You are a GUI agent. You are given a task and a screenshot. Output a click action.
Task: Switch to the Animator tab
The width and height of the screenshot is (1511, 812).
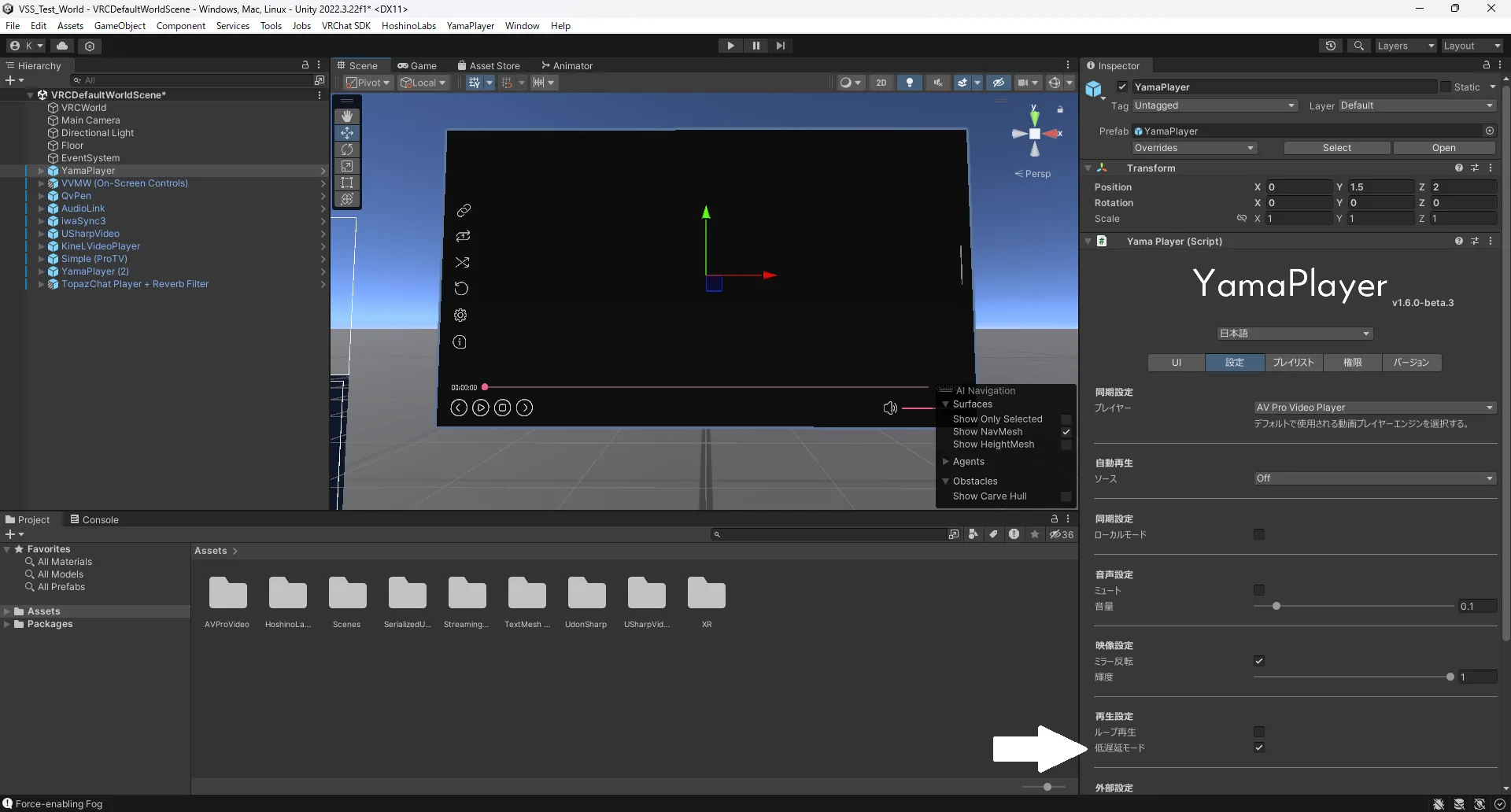pyautogui.click(x=567, y=66)
